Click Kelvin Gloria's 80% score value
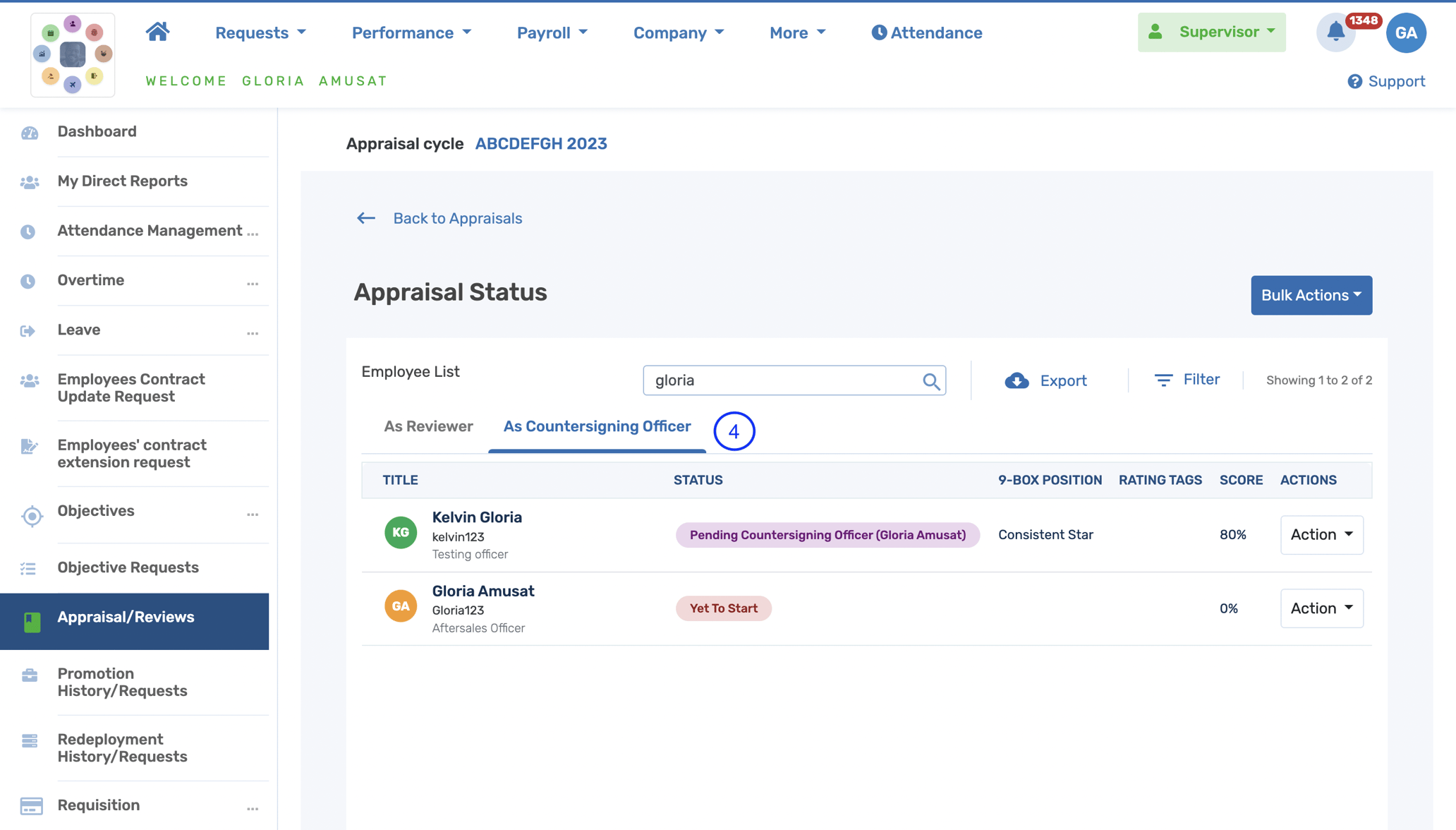The height and width of the screenshot is (830, 1456). (x=1232, y=534)
